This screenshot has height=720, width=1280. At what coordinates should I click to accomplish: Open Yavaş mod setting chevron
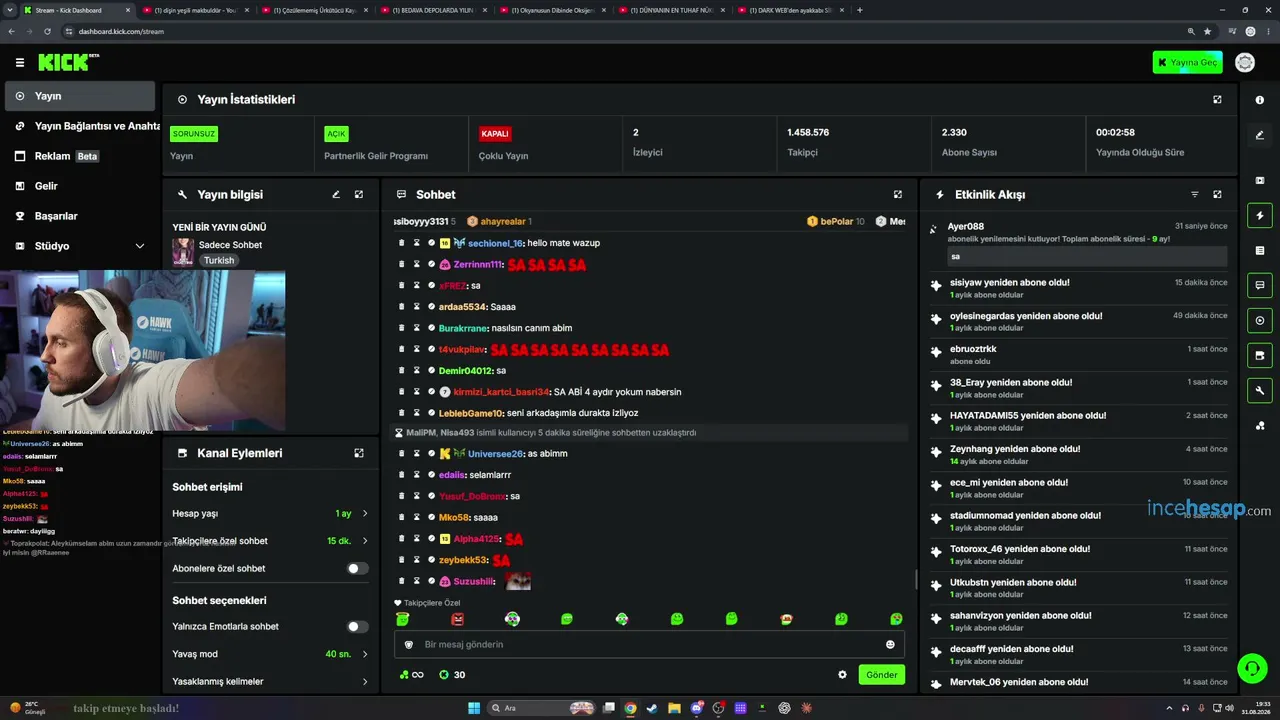364,654
